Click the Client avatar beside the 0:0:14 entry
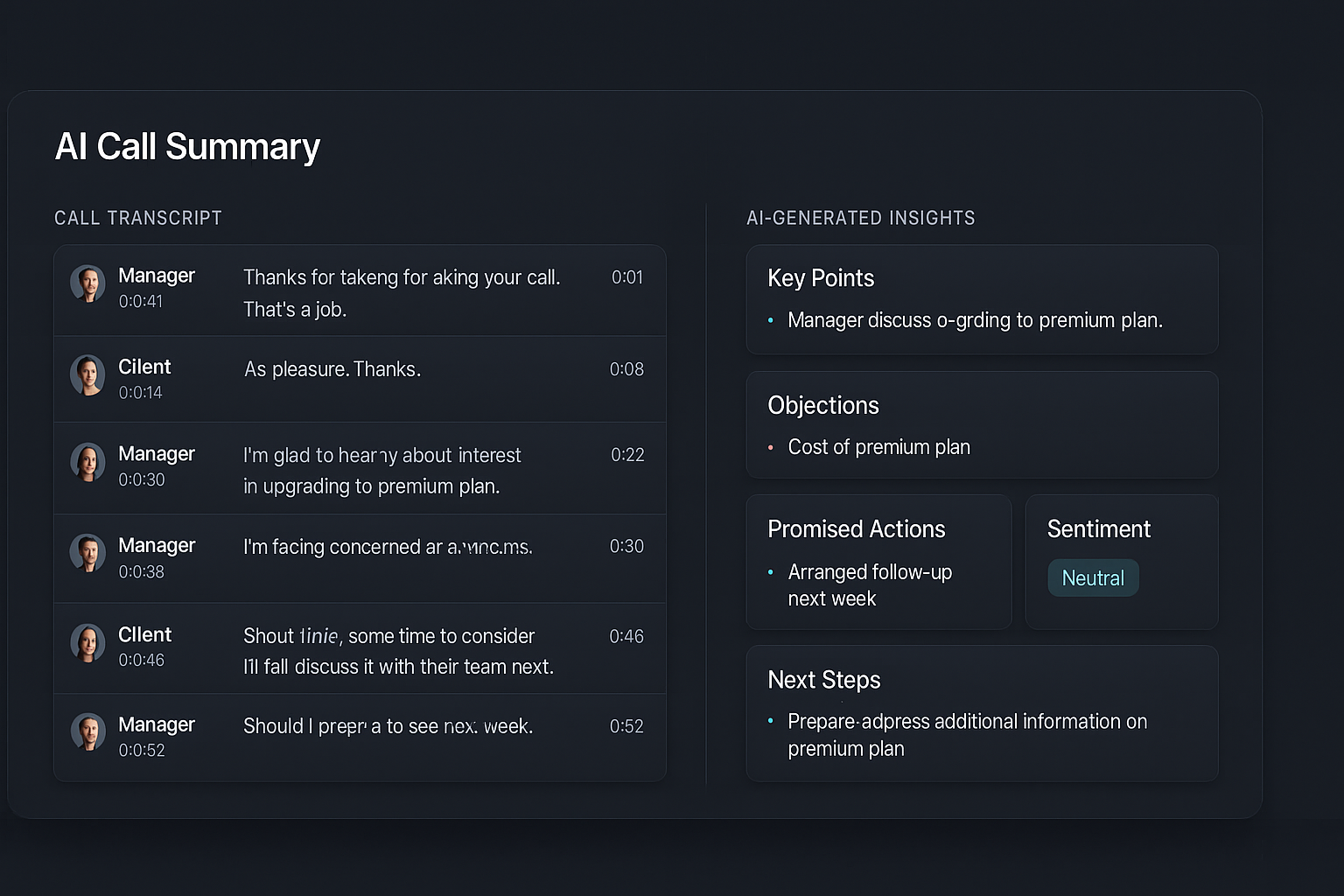This screenshot has height=896, width=1344. 87,375
